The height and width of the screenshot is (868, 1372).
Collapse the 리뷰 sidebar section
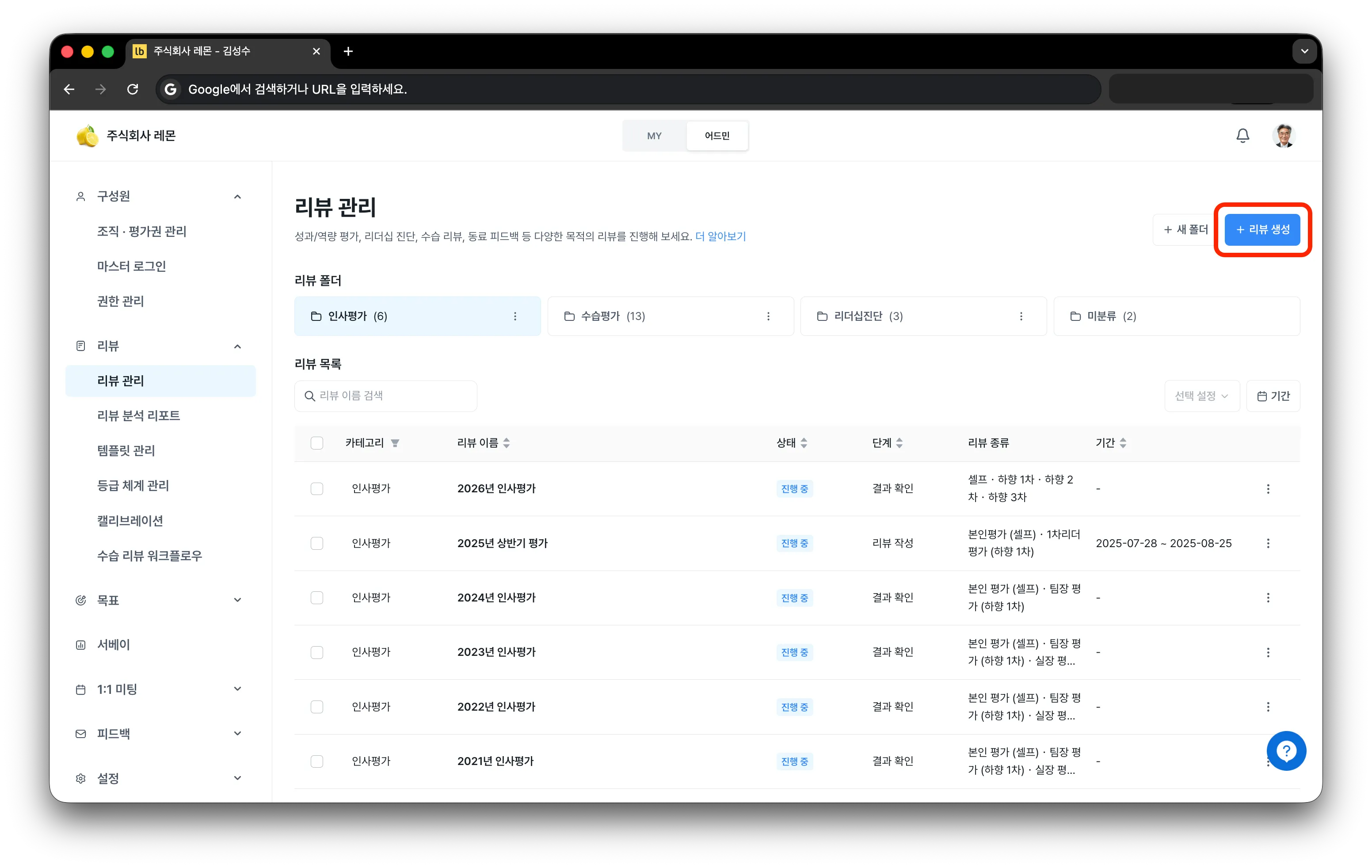(x=238, y=346)
